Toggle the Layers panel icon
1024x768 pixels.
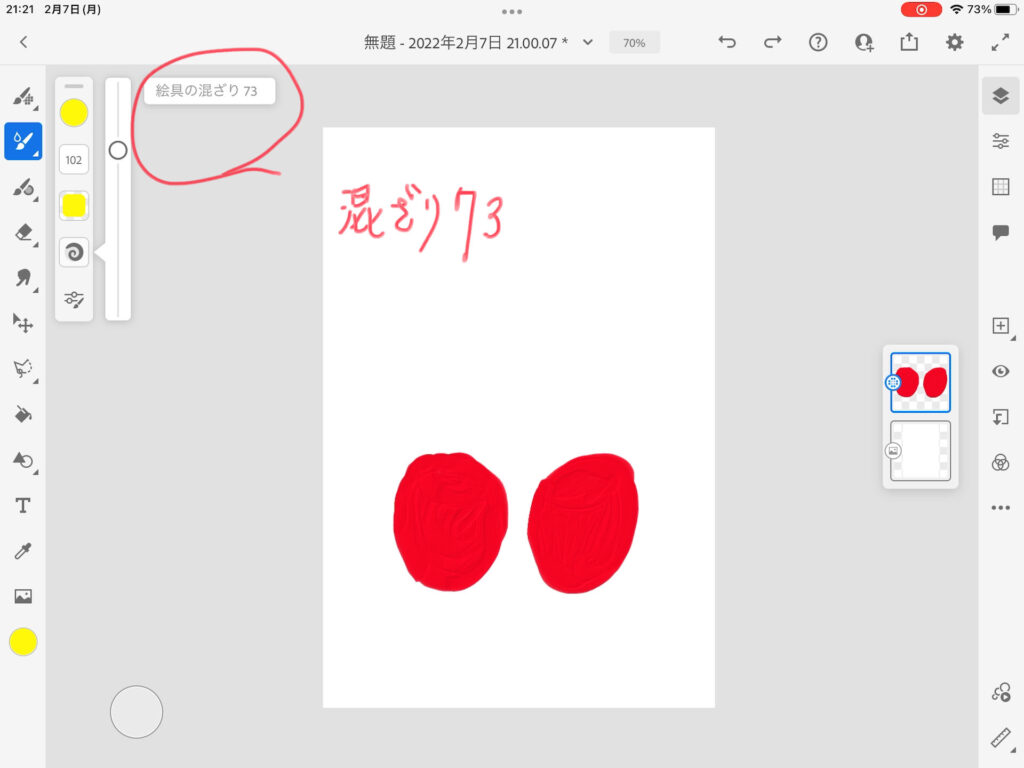[x=1000, y=96]
